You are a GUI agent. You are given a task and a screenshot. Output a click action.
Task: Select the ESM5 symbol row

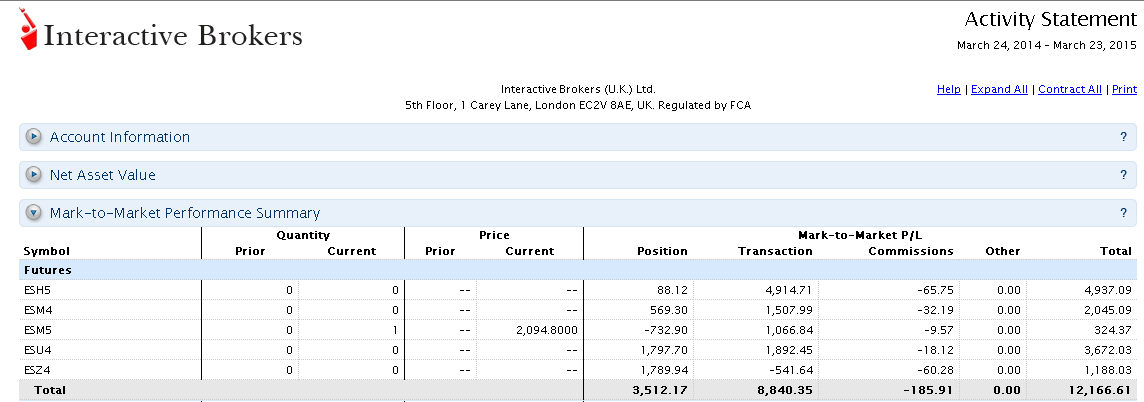coord(578,330)
